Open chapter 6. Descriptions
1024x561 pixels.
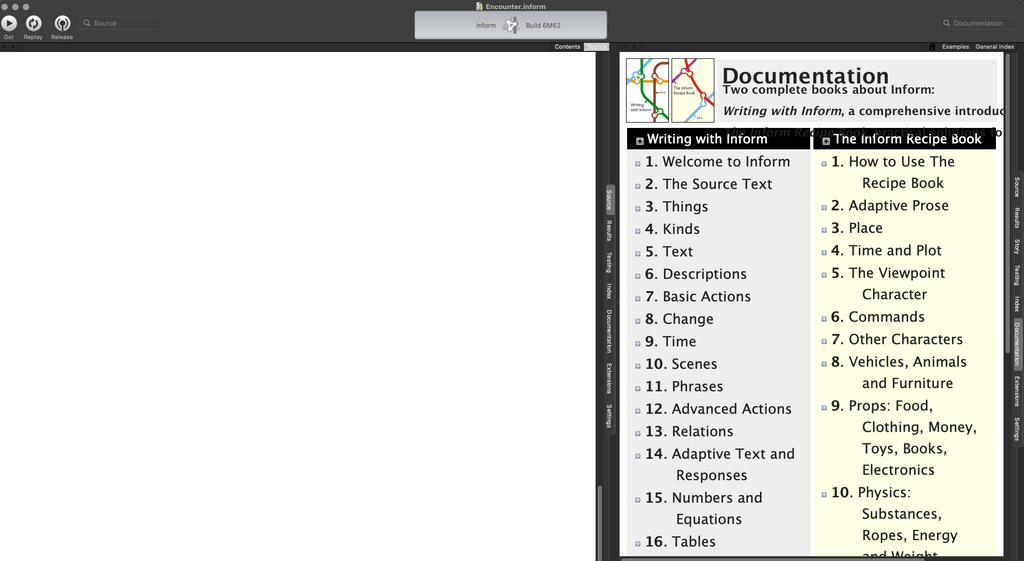pyautogui.click(x=696, y=274)
